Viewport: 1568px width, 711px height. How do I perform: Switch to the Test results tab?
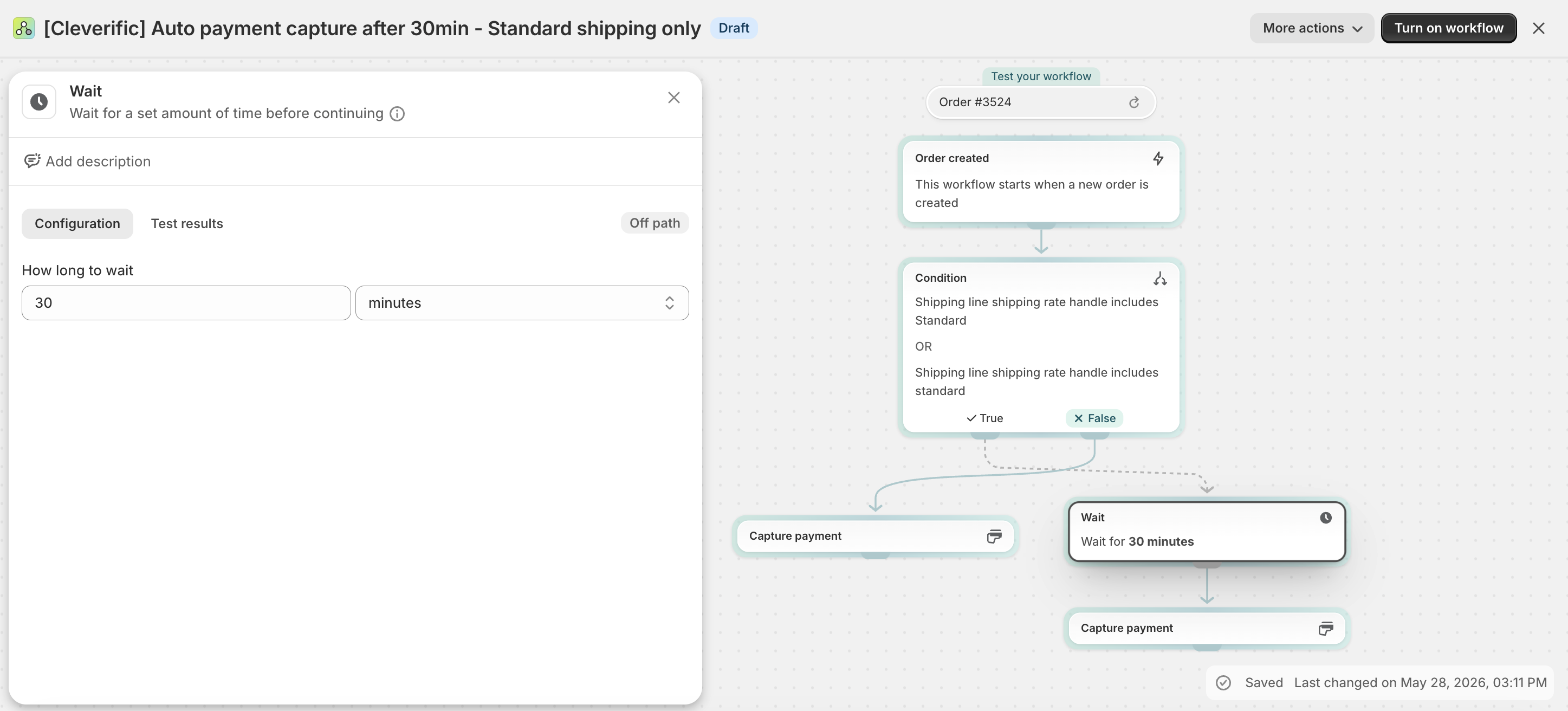pyautogui.click(x=187, y=223)
